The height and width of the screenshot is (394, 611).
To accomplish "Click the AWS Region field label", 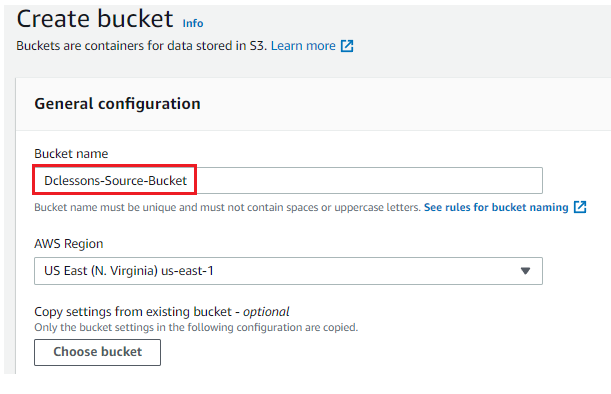I will click(69, 244).
